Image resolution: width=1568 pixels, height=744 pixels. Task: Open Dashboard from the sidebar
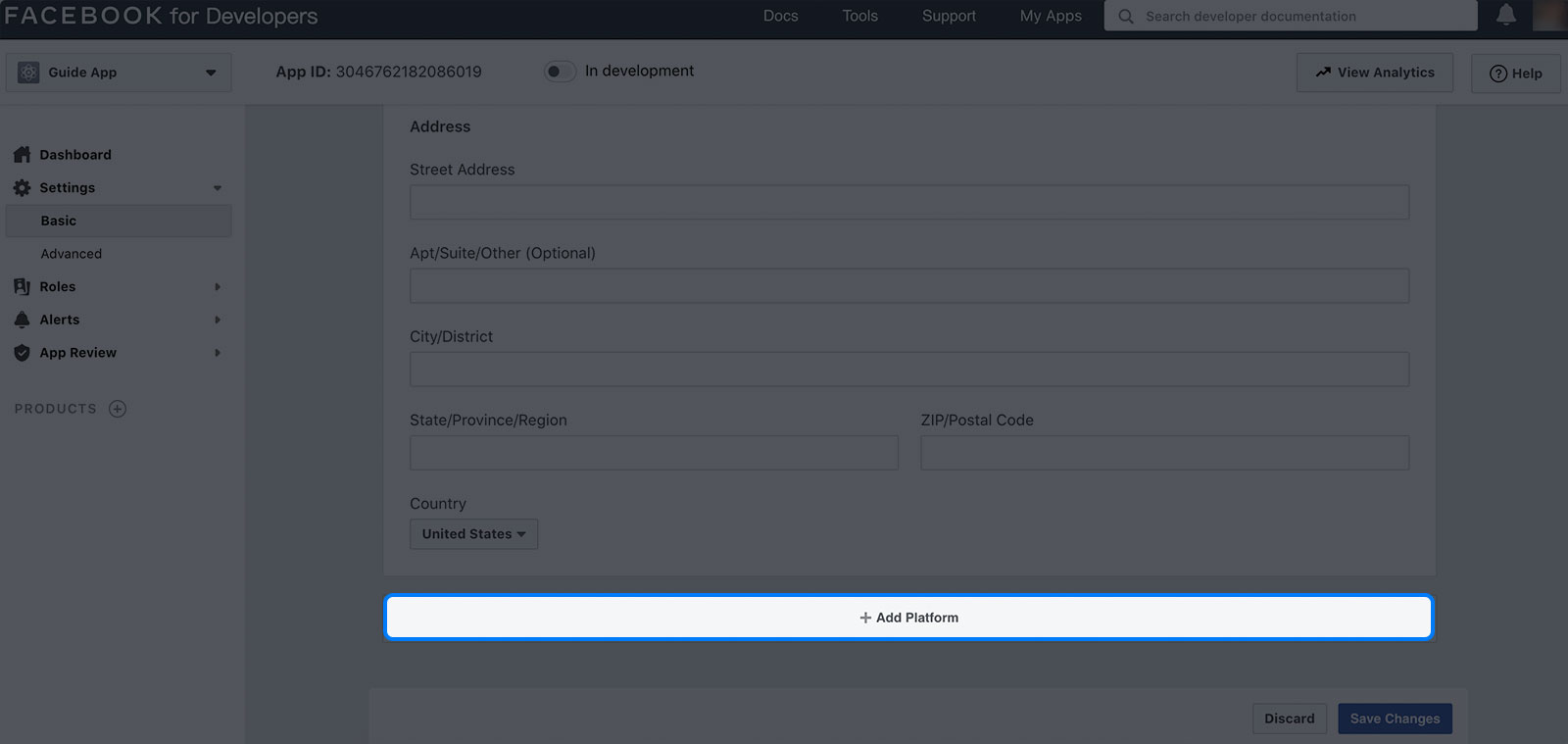click(75, 155)
